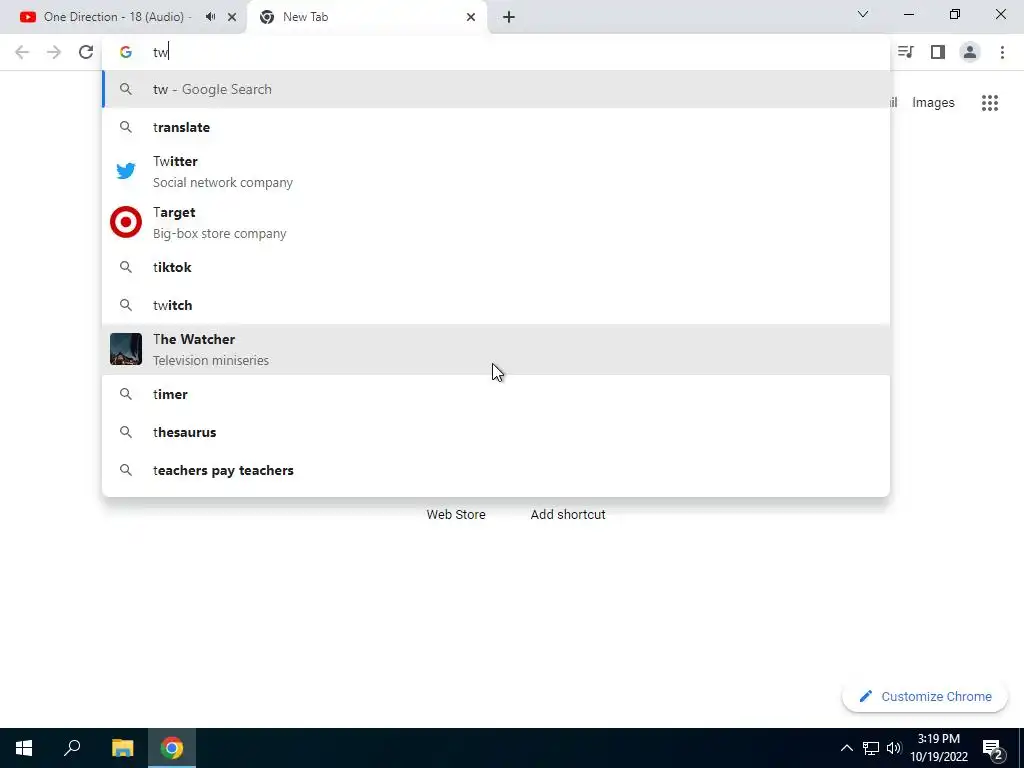Click the Twitter bird logo

coord(126,171)
